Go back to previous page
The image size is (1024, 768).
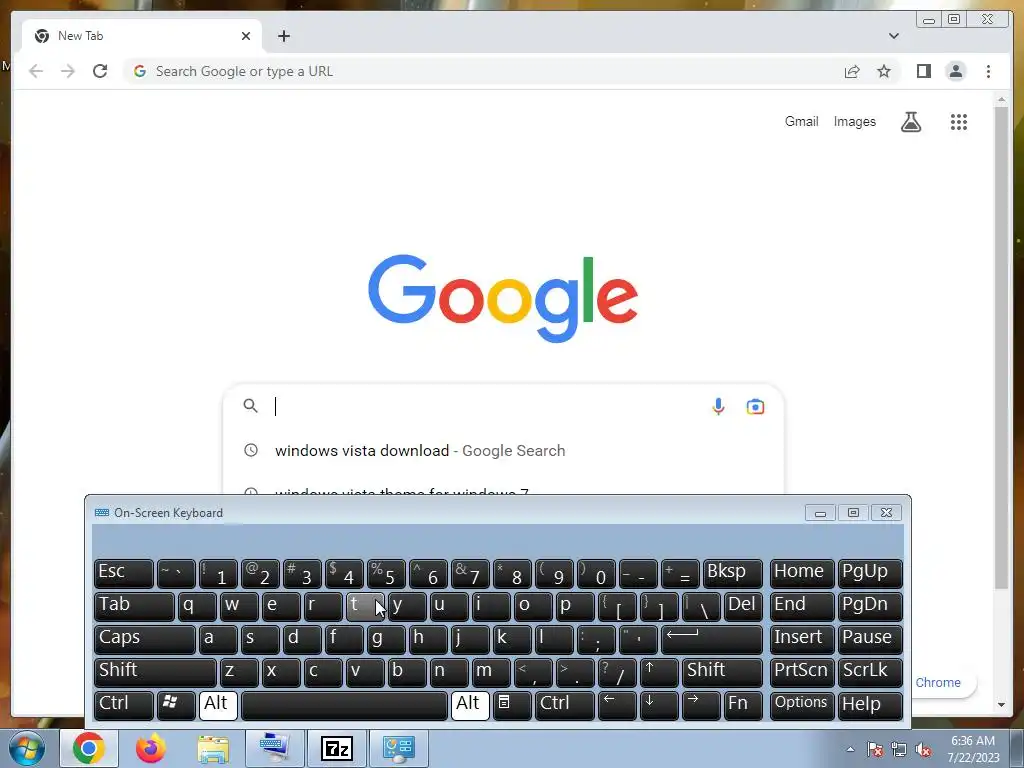(x=36, y=71)
